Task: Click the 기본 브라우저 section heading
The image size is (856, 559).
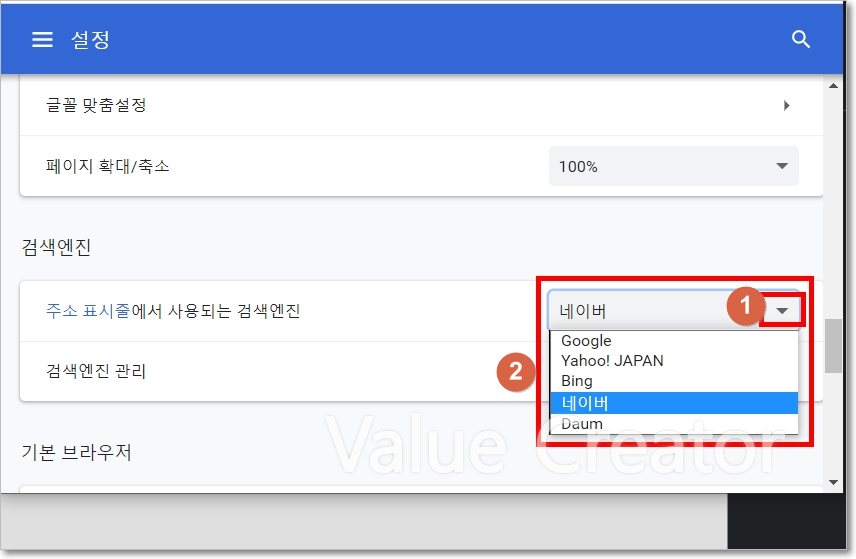Action: [x=76, y=452]
